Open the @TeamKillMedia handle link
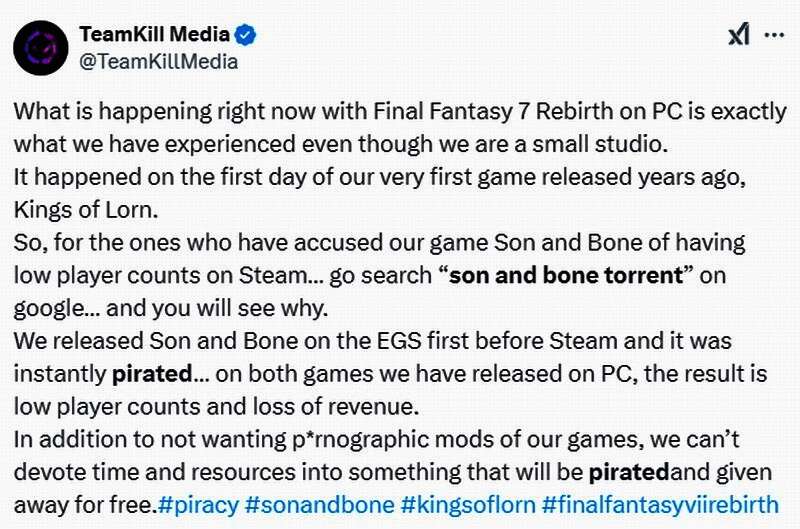The height and width of the screenshot is (529, 800). [x=158, y=61]
